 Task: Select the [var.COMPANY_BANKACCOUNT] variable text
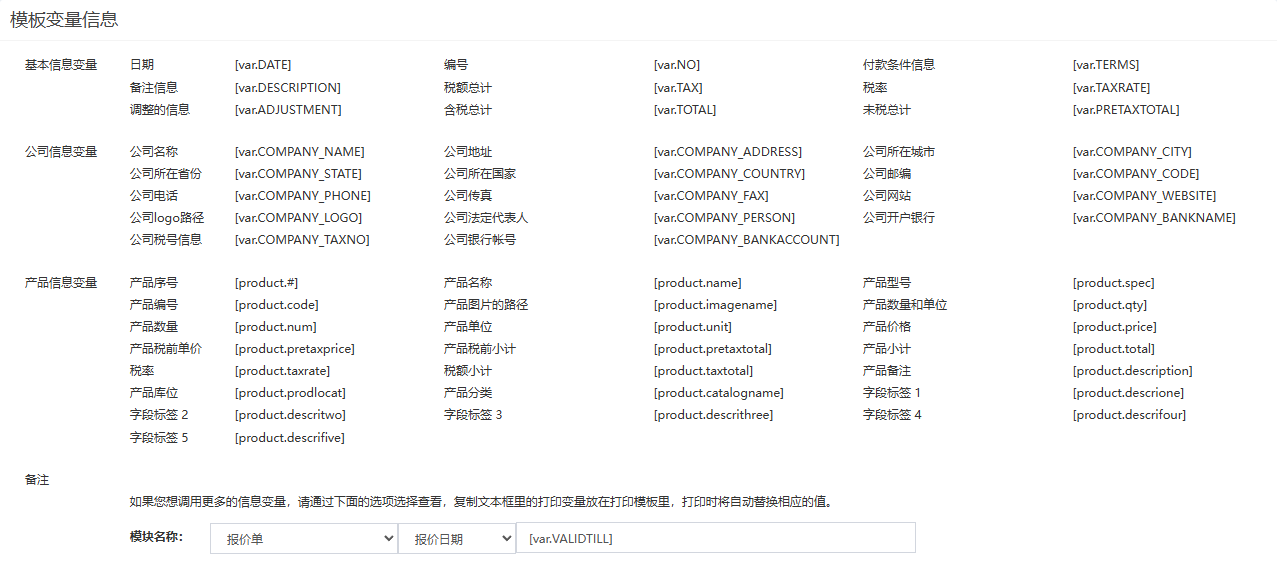(747, 240)
